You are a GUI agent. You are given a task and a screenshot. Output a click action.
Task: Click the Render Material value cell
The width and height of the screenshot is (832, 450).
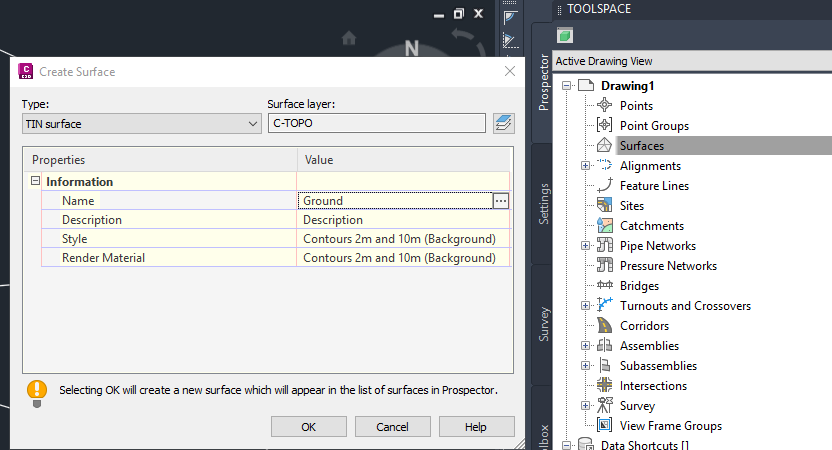click(403, 258)
